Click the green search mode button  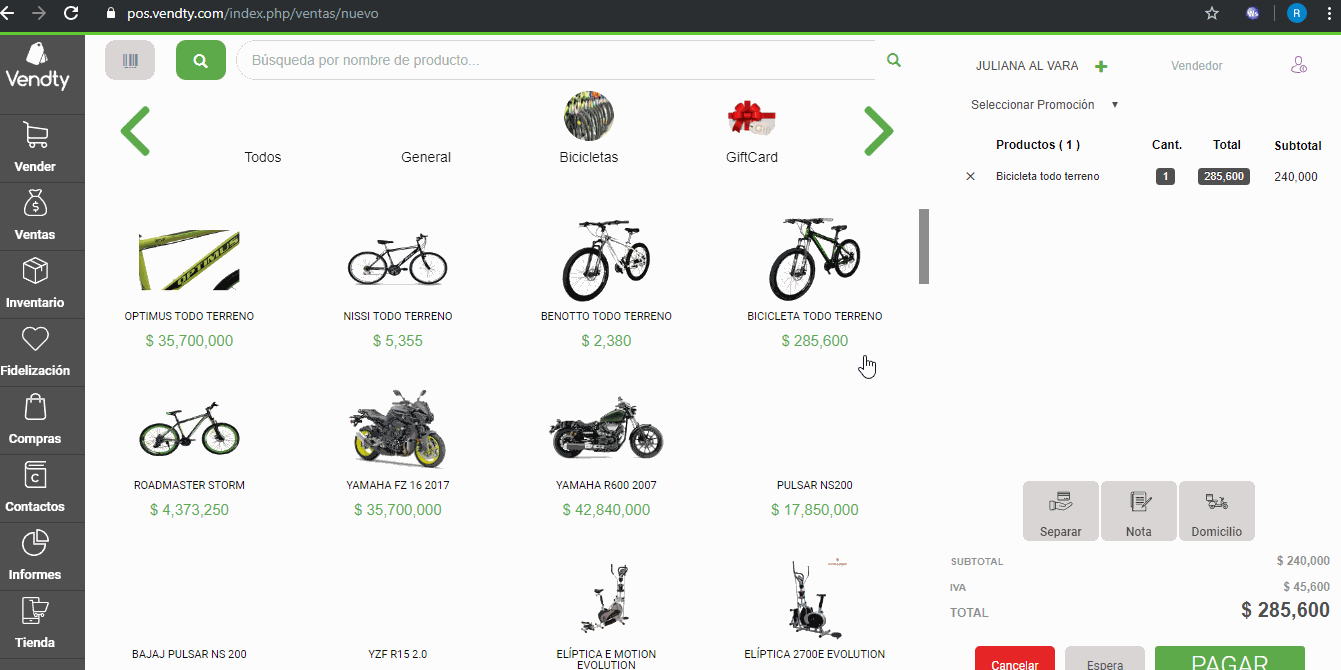pos(201,61)
